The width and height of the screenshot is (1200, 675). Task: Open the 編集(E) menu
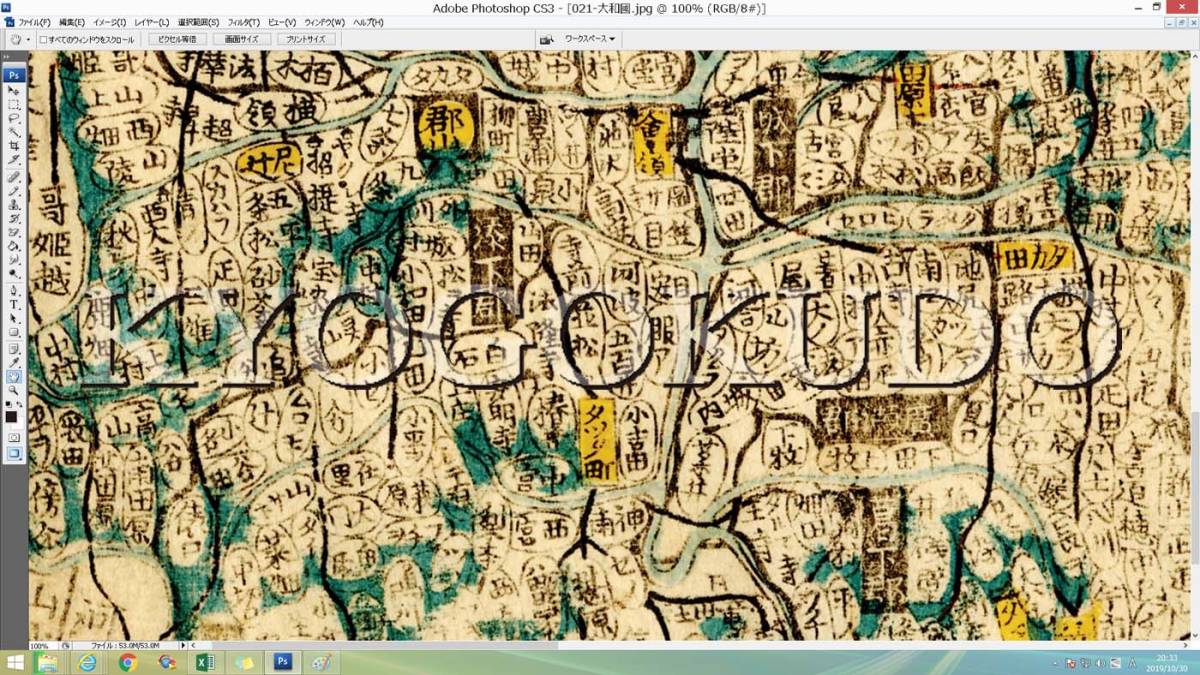(x=72, y=22)
